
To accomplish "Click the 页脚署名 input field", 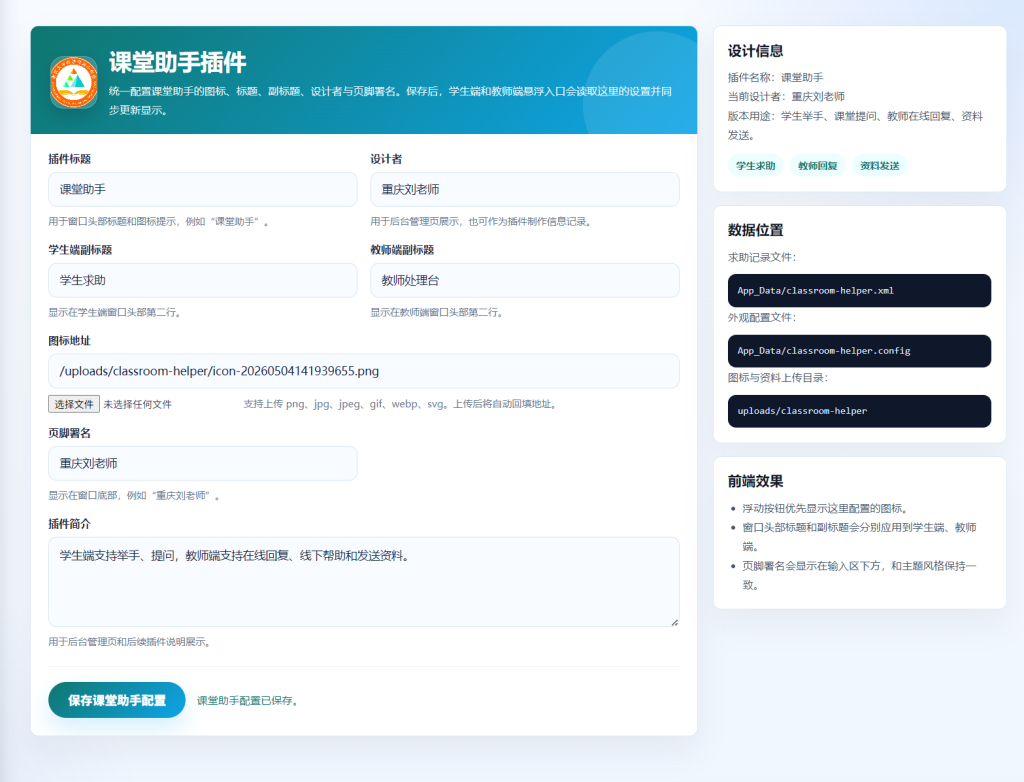I will pos(202,463).
